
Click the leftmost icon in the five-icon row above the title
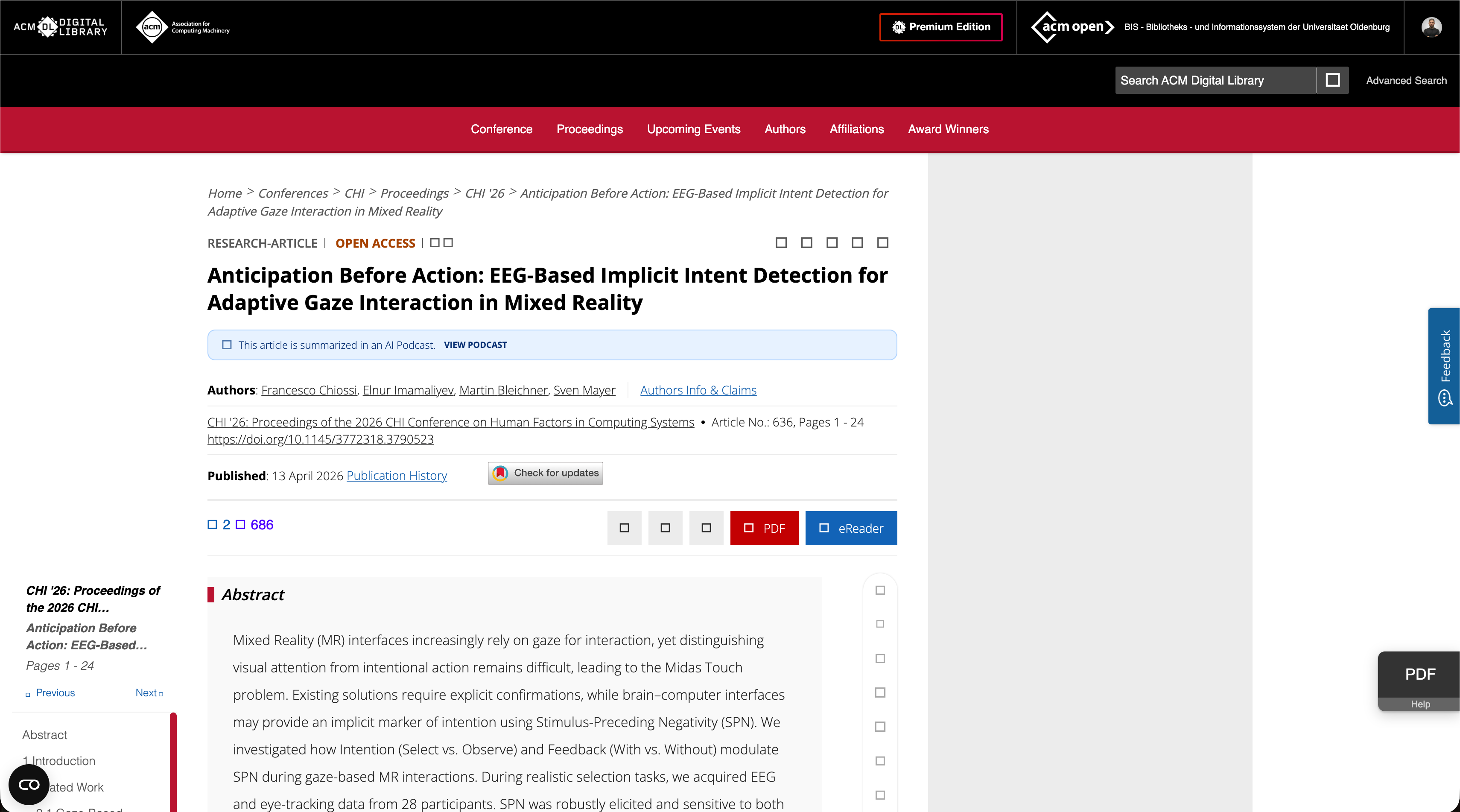pyautogui.click(x=781, y=242)
